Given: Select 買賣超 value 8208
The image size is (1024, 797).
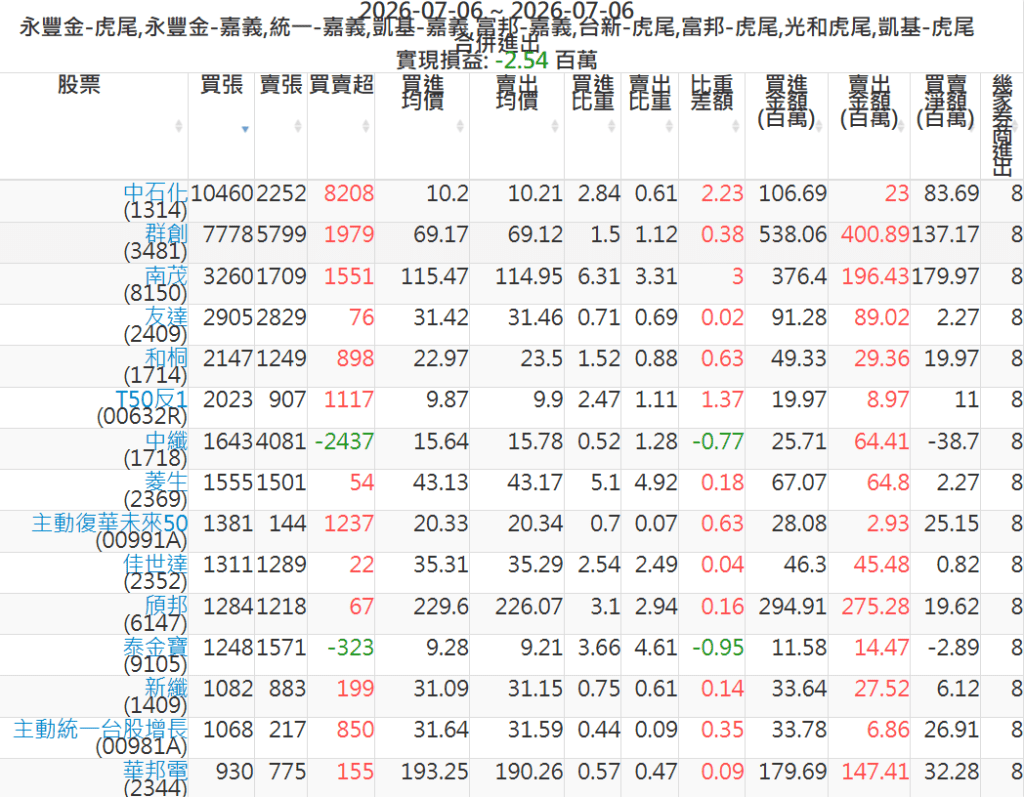Looking at the screenshot, I should [349, 193].
